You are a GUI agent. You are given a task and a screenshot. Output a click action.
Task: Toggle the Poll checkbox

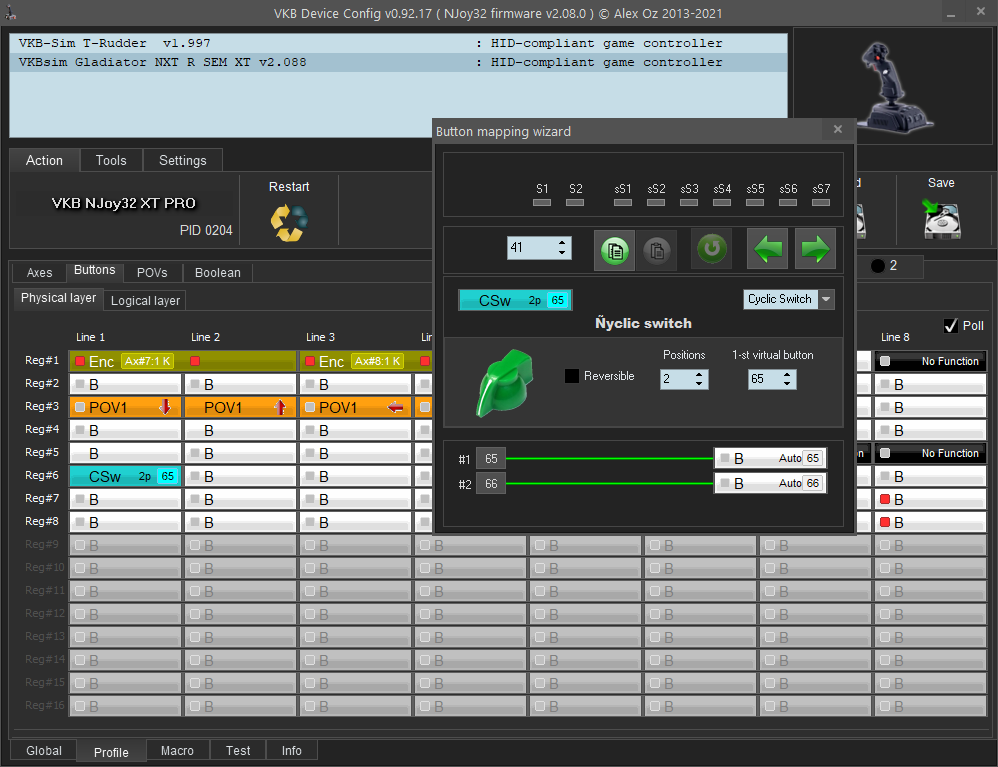[x=951, y=326]
